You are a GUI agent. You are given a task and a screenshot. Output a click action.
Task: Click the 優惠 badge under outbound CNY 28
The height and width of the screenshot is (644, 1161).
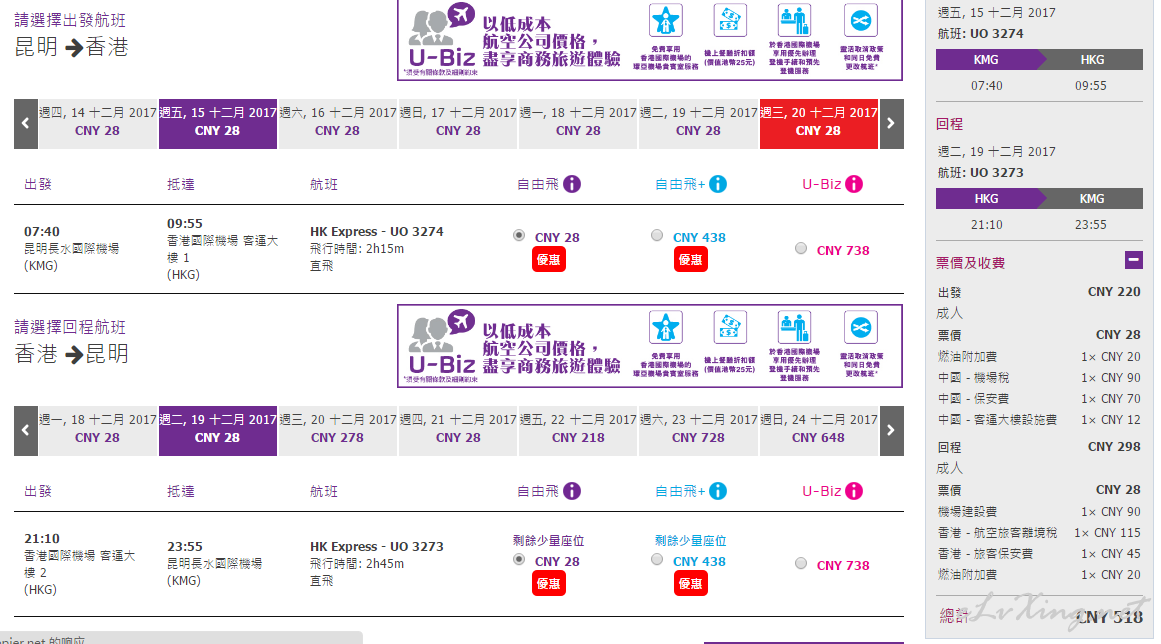tap(549, 260)
